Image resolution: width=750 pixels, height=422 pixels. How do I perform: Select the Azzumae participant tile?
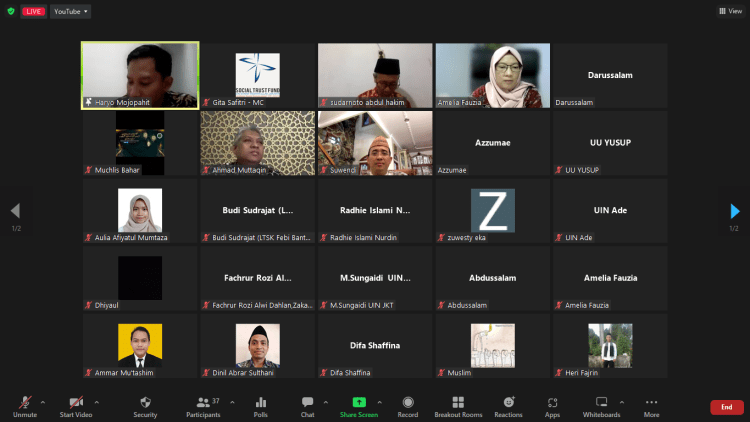tap(493, 143)
